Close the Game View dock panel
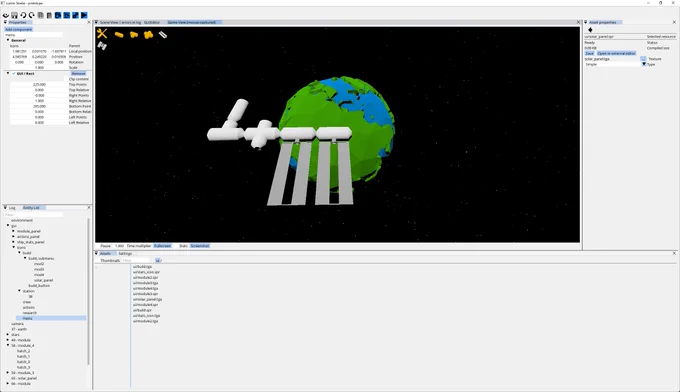 578,22
